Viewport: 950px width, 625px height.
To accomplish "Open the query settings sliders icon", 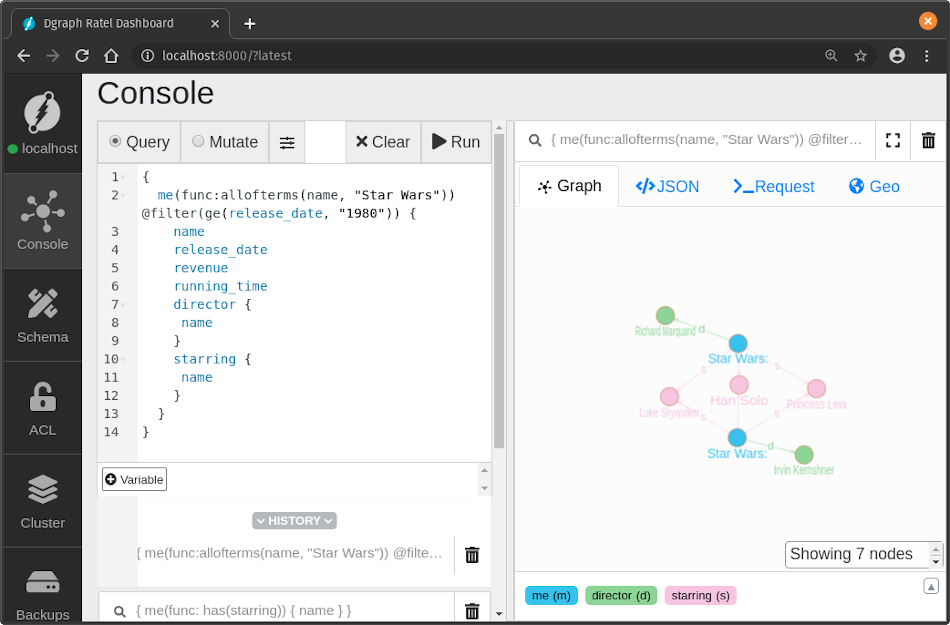I will point(287,142).
